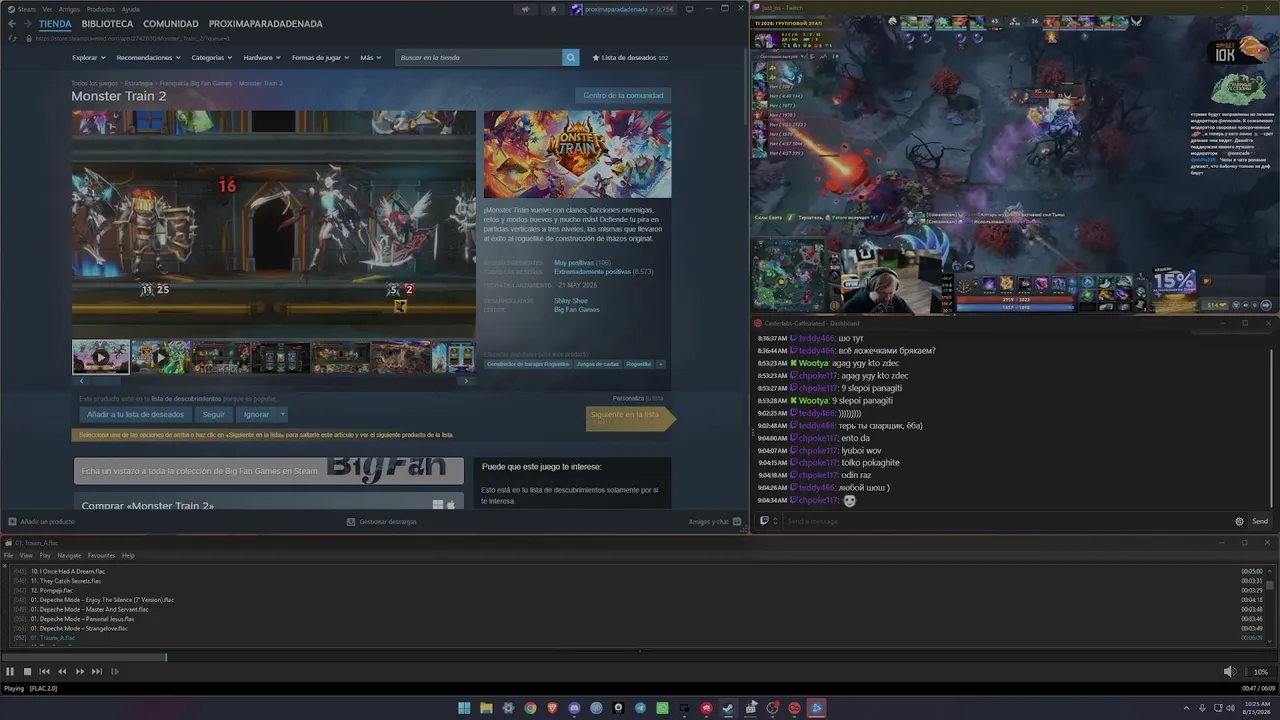Image resolution: width=1280 pixels, height=720 pixels.
Task: Open Centro de la comunidad
Action: tap(623, 95)
